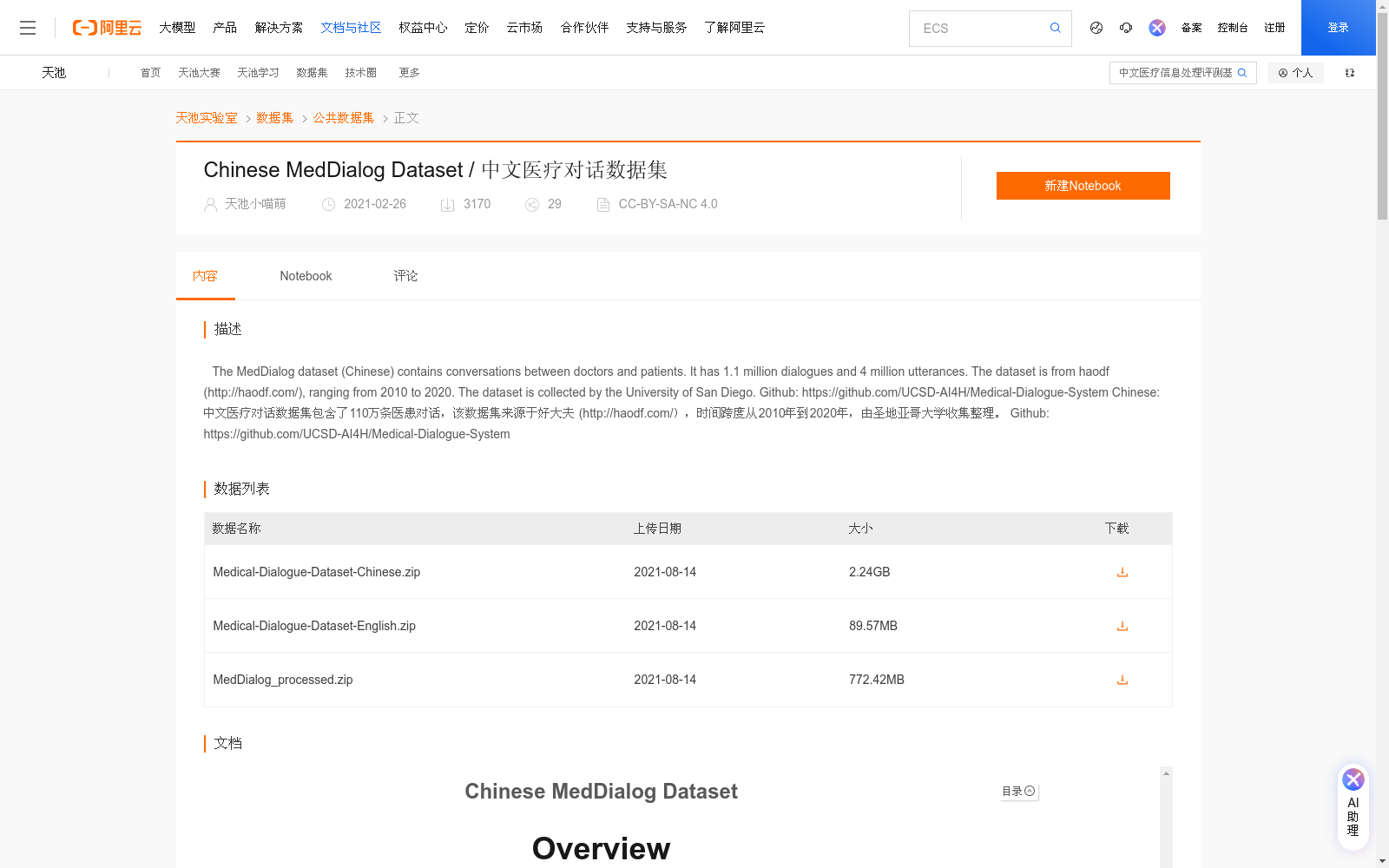Open the 产品 menu
This screenshot has width=1389, height=868.
[x=225, y=28]
